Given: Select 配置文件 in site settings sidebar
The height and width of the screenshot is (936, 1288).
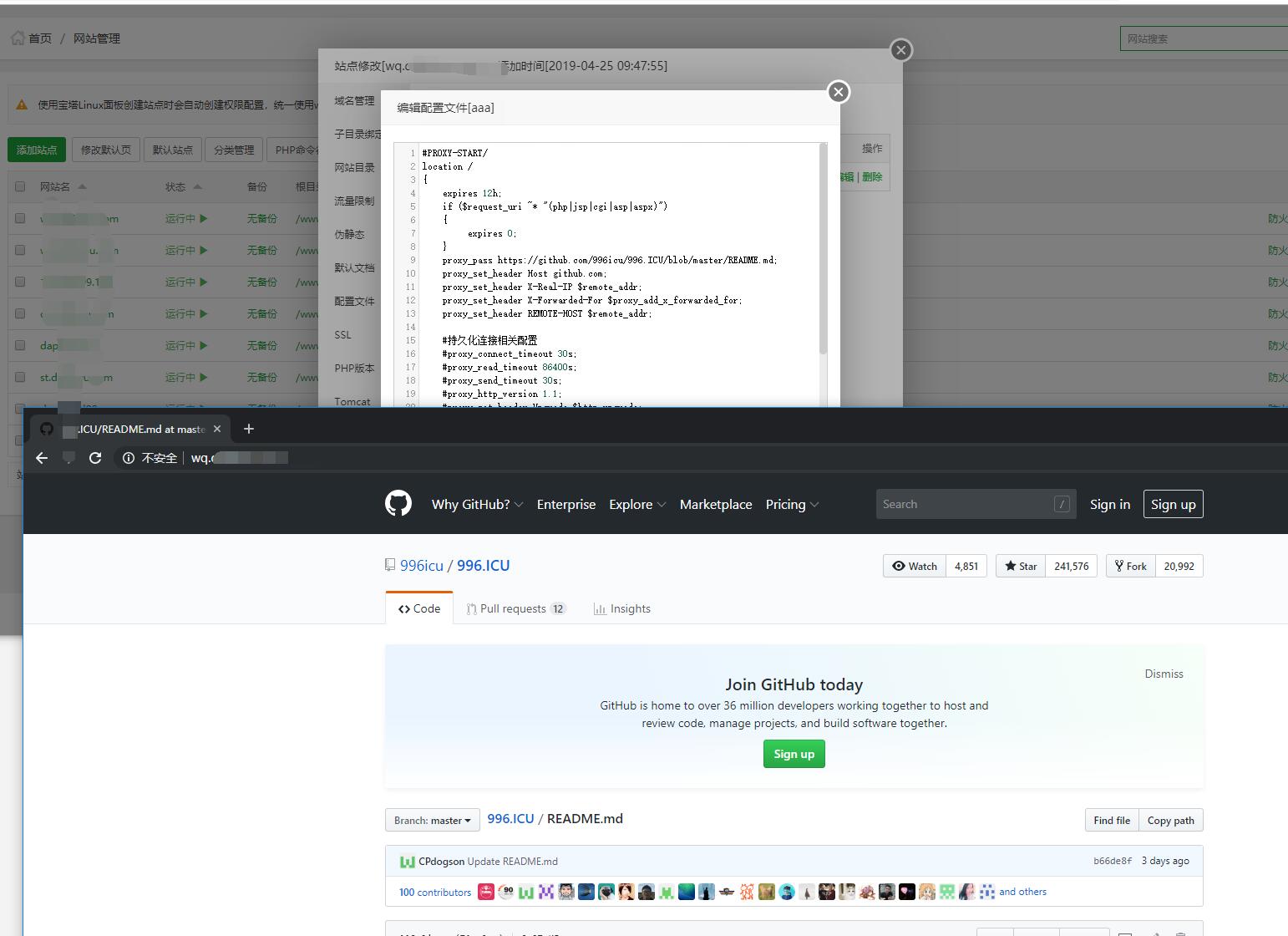Looking at the screenshot, I should 355,301.
